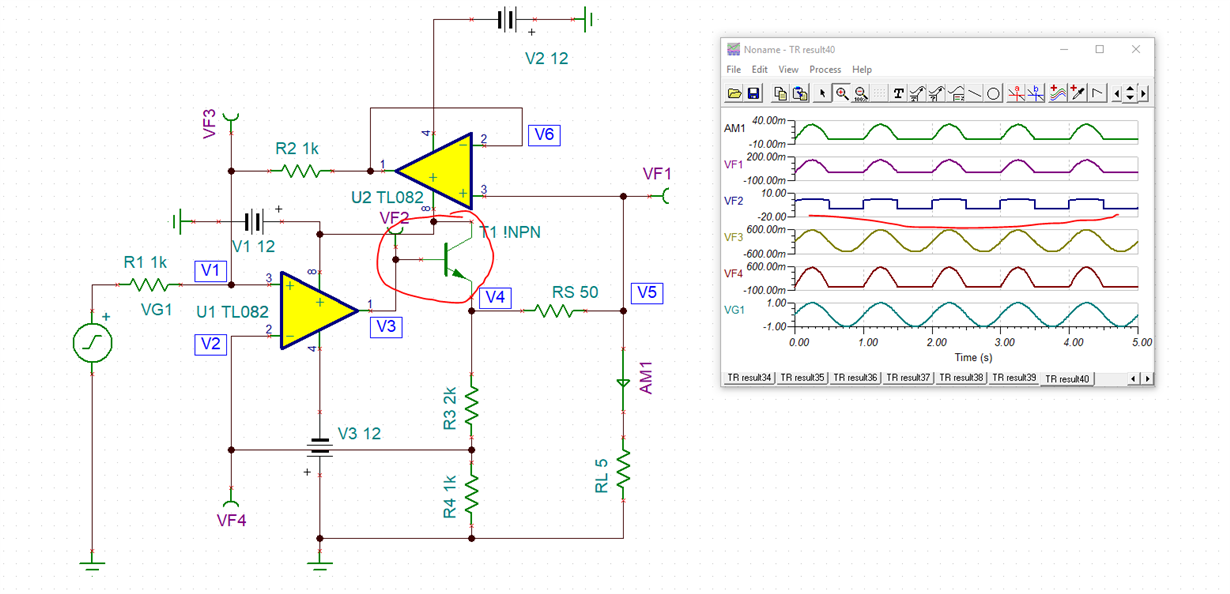This screenshot has height=594, width=1230.
Task: Click the boxed V2 node label
Action: coord(211,344)
